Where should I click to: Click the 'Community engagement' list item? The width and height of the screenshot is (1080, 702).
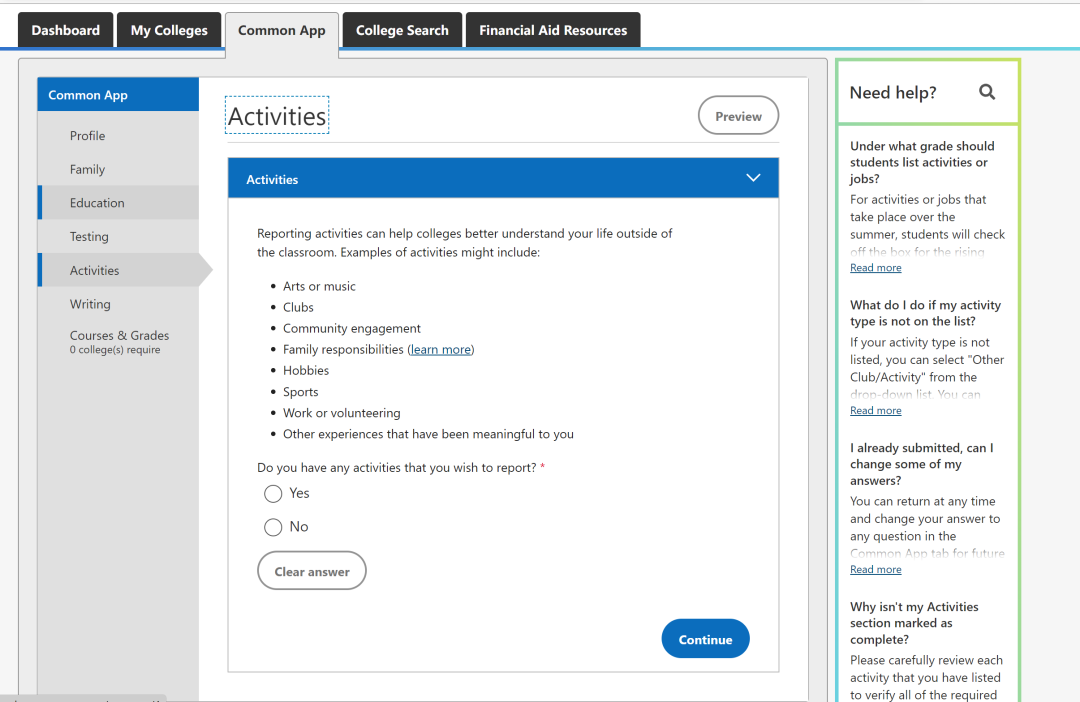pyautogui.click(x=351, y=329)
